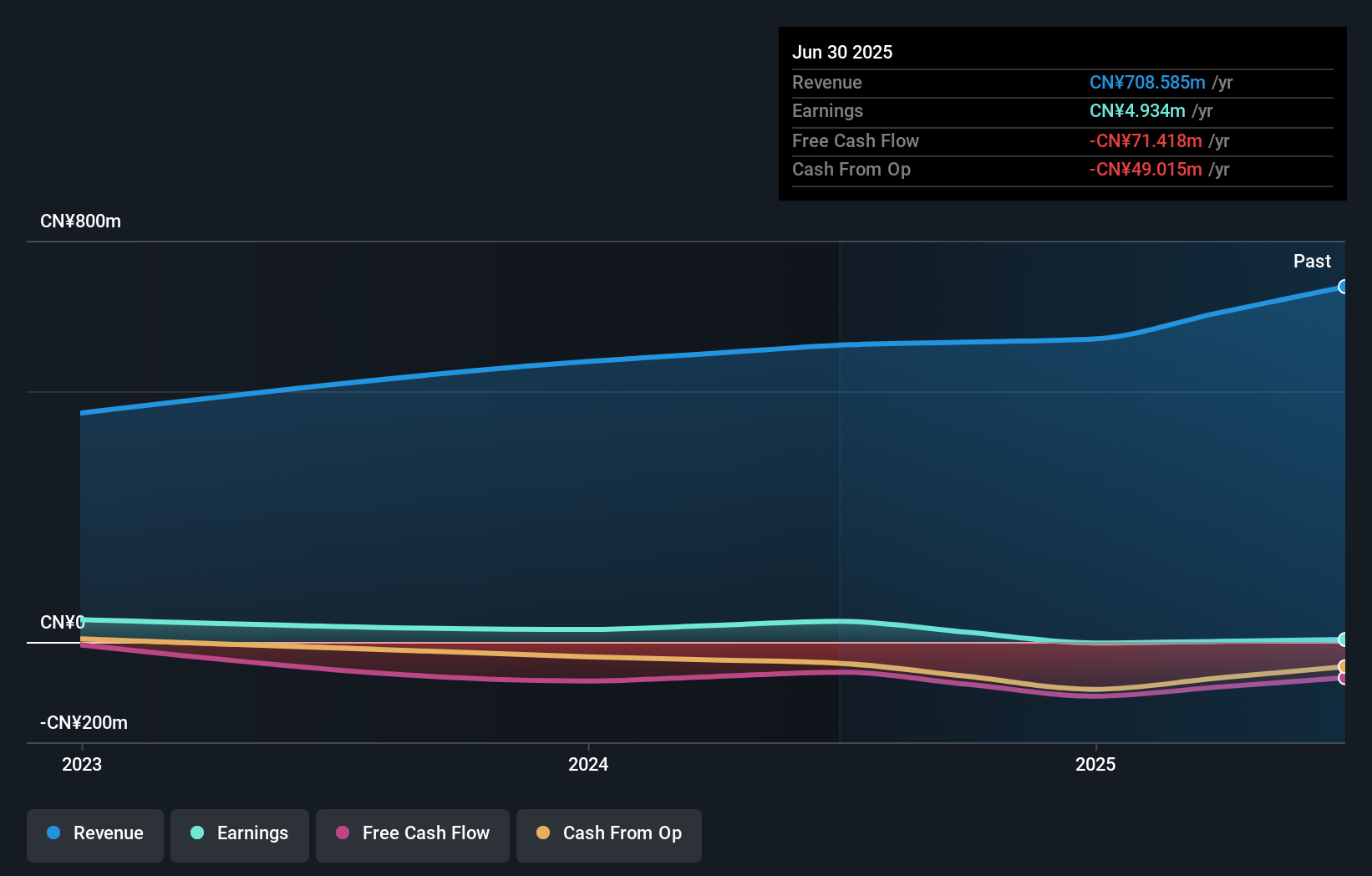
Task: Expand the Jun 30 2025 tooltip details
Action: [842, 52]
